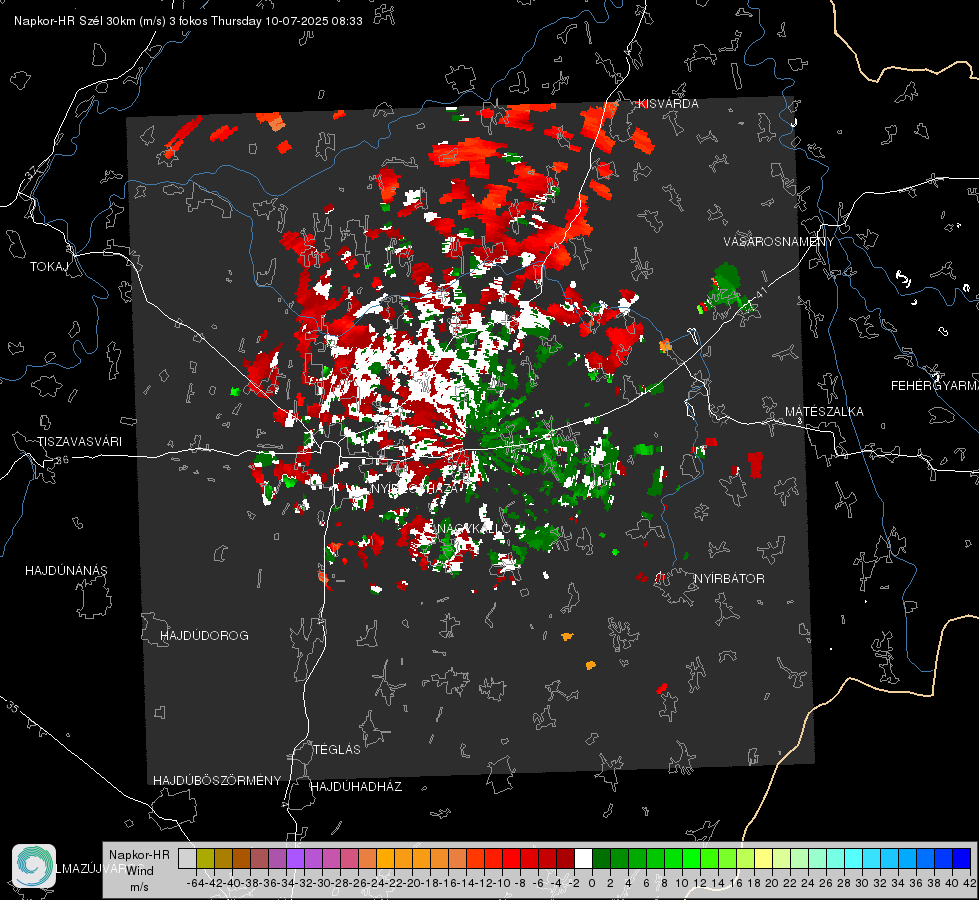Click the olive swatch right of -64
979x900 pixels.
[x=205, y=858]
